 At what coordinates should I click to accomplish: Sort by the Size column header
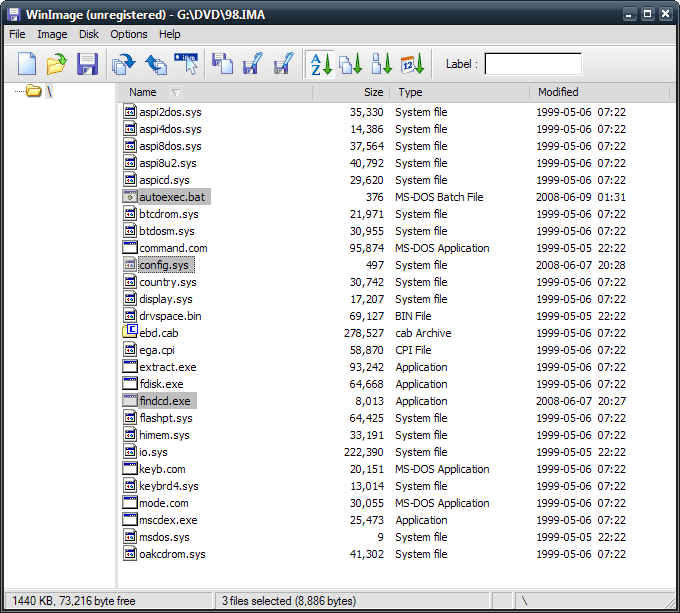373,92
